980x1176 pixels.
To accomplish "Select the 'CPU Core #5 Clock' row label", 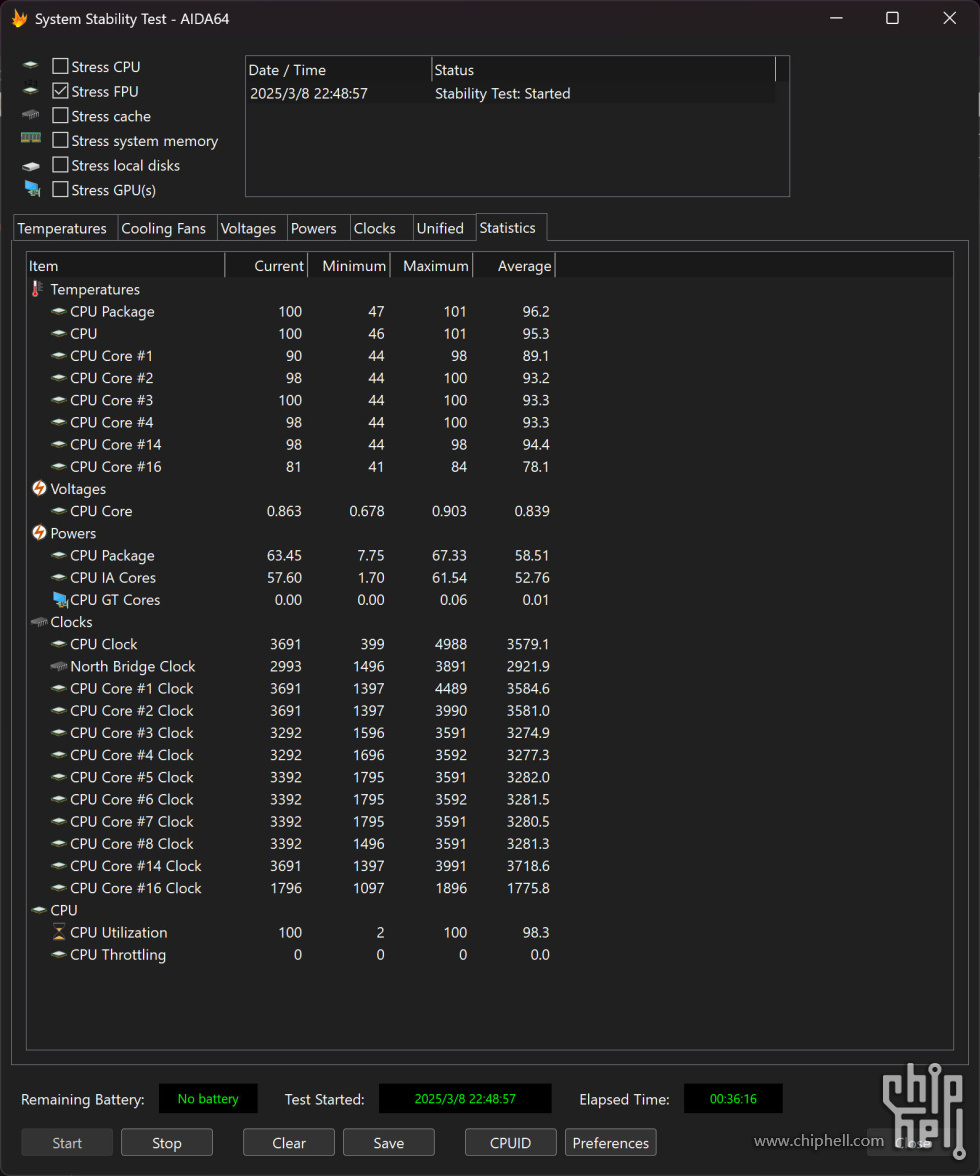I will (132, 777).
